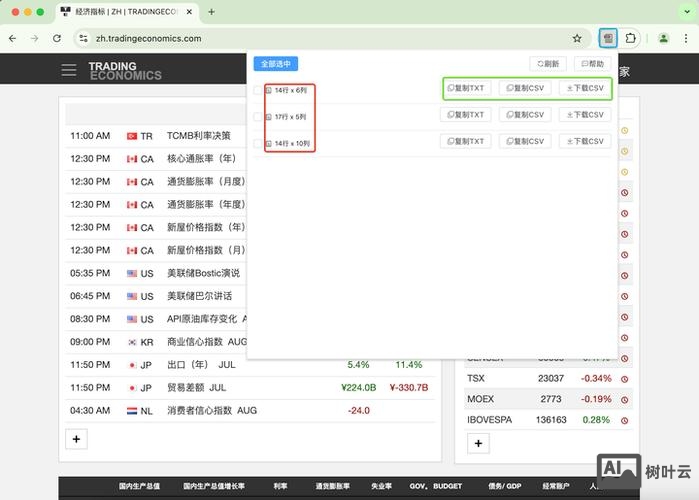
Task: Copy CSV for the 14行 x 10列 table
Action: (525, 141)
